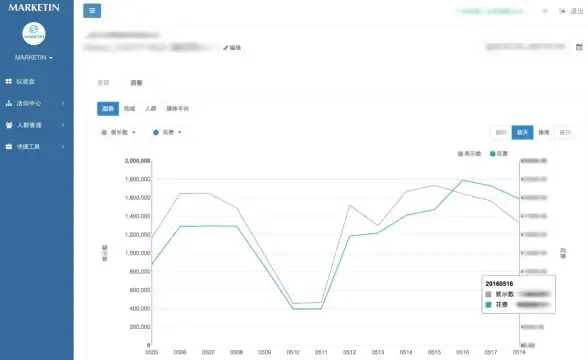Image resolution: width=588 pixels, height=360 pixels.
Task: Open the calendar date picker icon
Action: (579, 47)
